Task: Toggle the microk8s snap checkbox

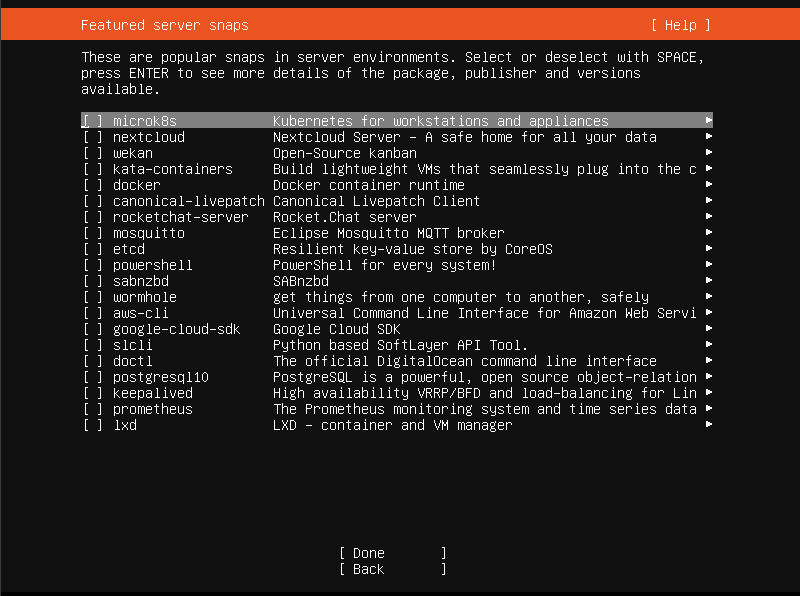Action: tap(93, 121)
